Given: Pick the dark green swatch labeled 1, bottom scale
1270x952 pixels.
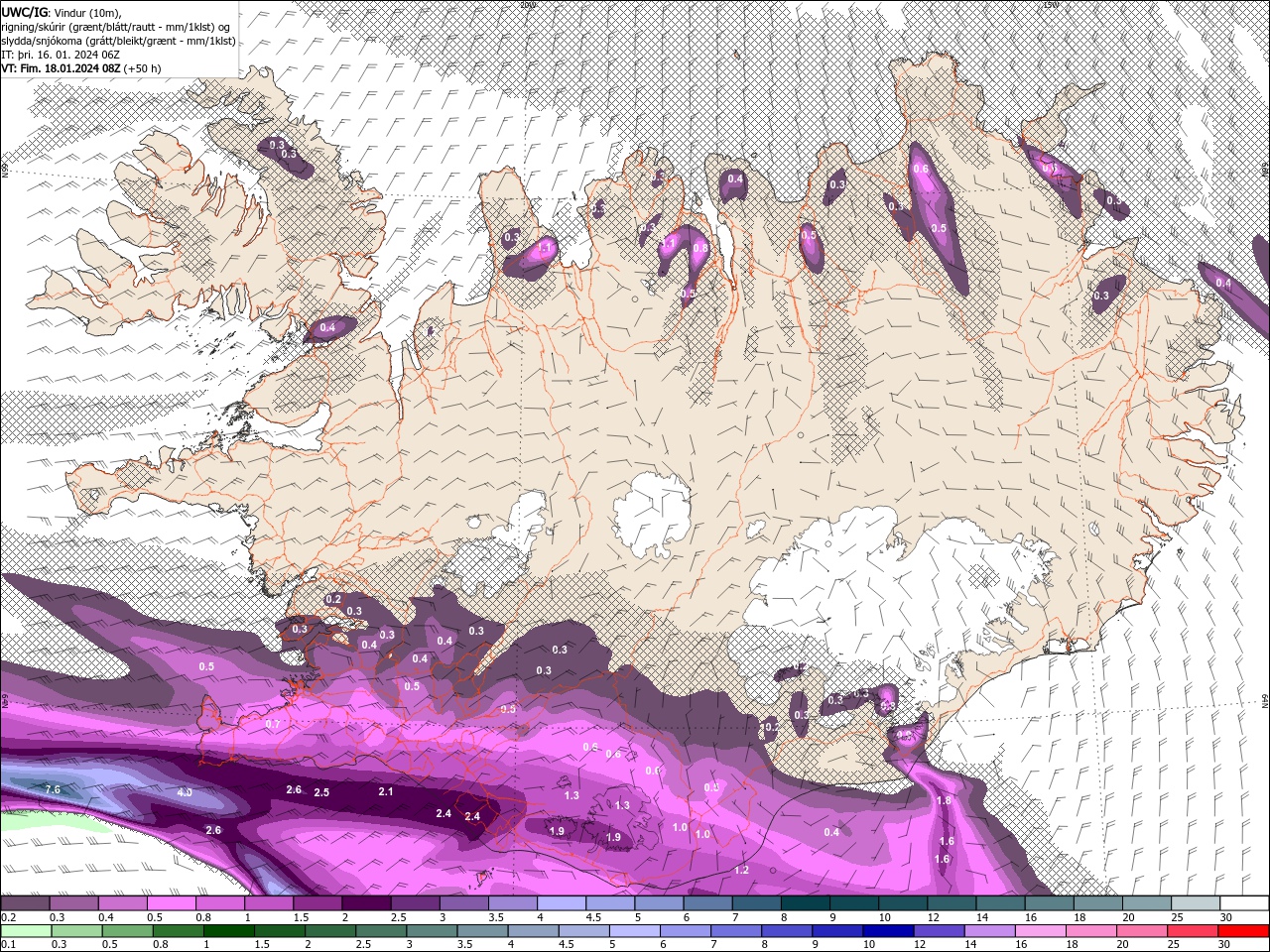Looking at the screenshot, I should pos(228,931).
